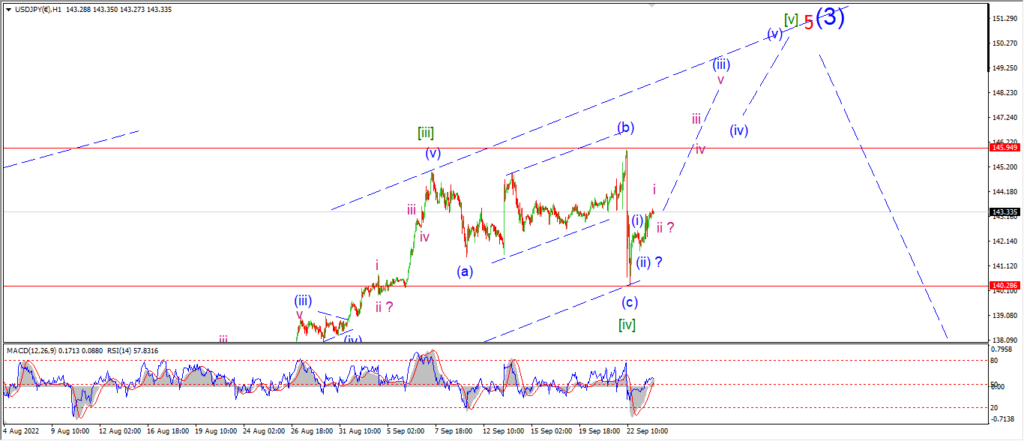
Task: Select the red 145.949 price level tag
Action: pyautogui.click(x=1003, y=148)
